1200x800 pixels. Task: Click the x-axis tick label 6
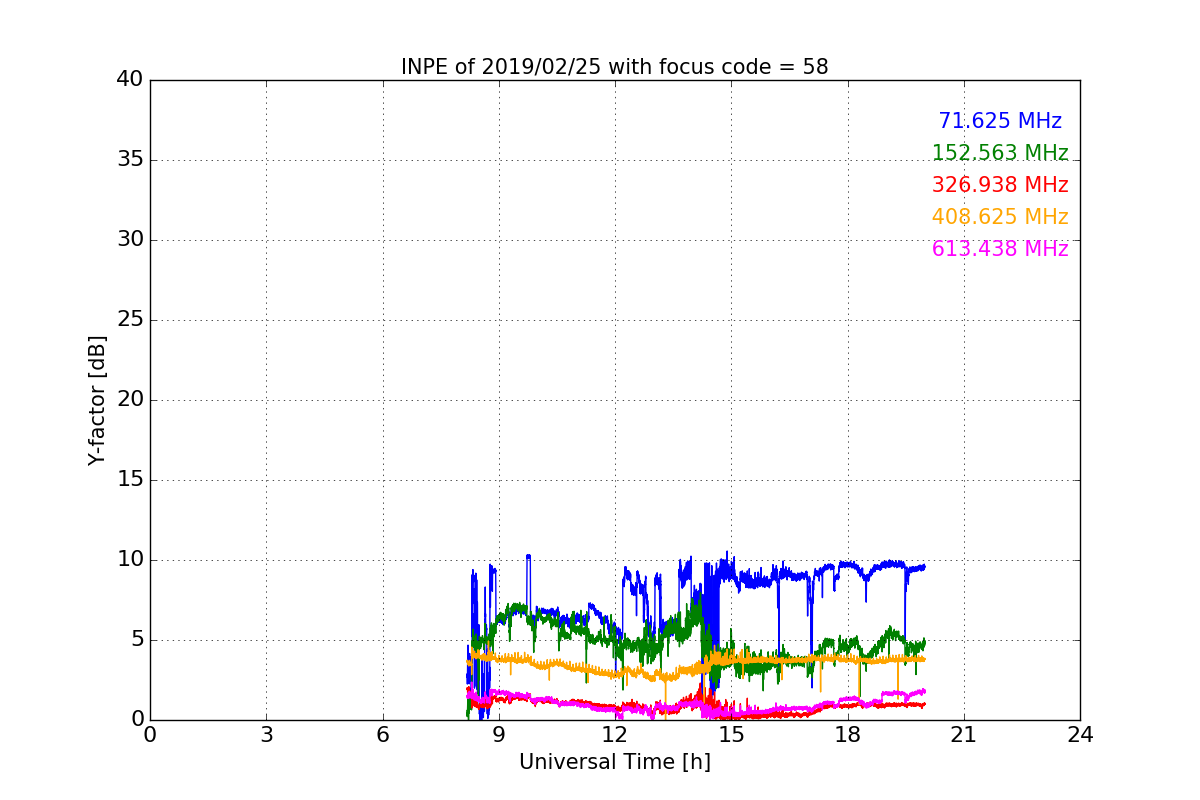pyautogui.click(x=382, y=734)
